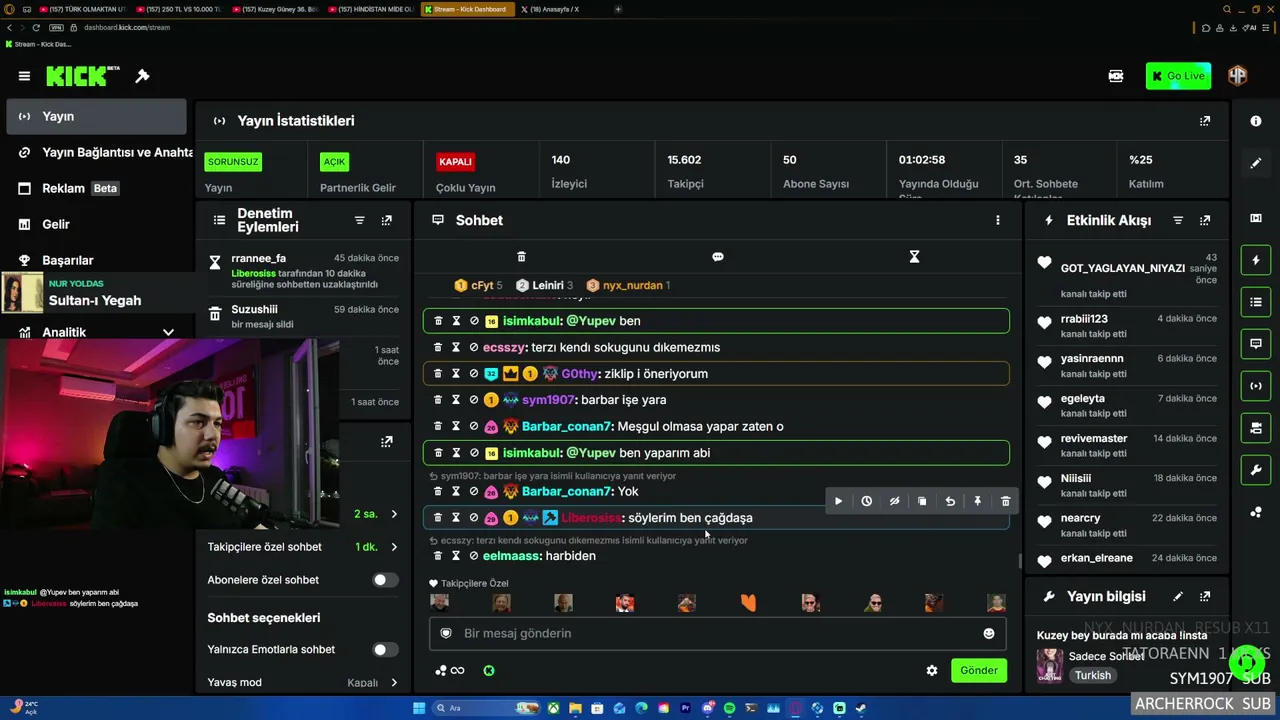Toggle the list panel icon in right toolbar

(x=1256, y=301)
